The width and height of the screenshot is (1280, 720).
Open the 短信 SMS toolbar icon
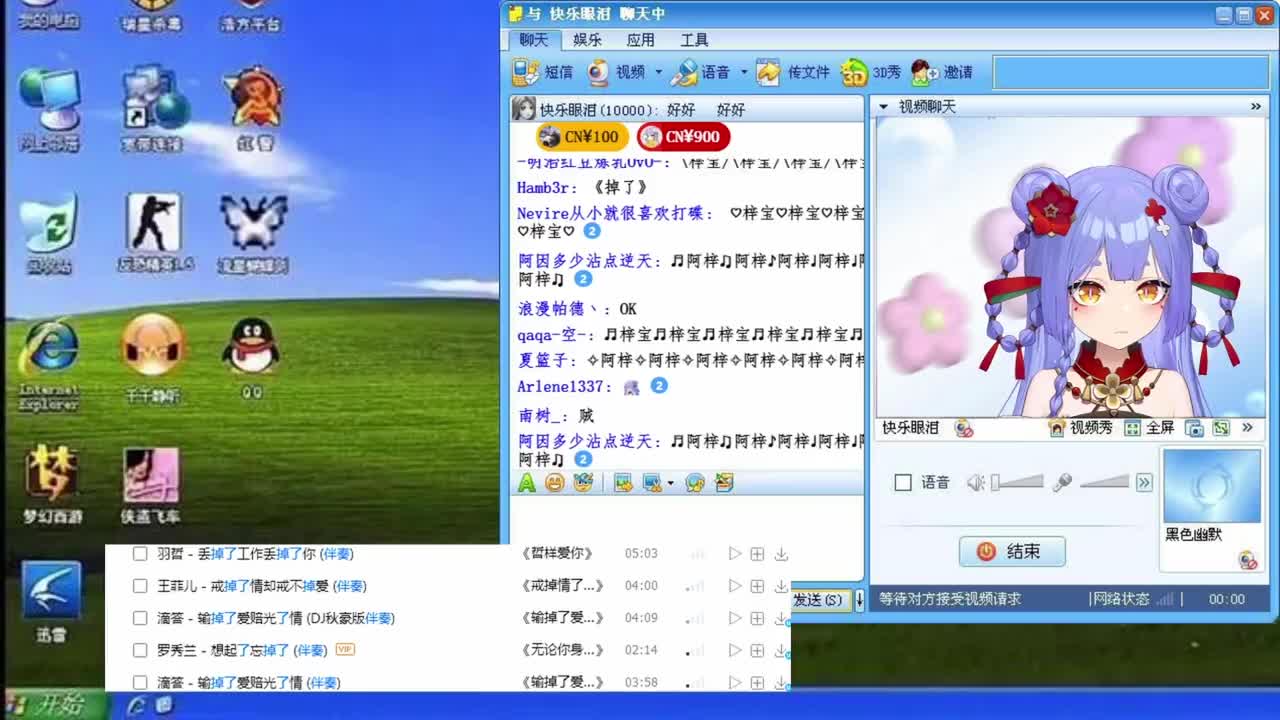[526, 72]
